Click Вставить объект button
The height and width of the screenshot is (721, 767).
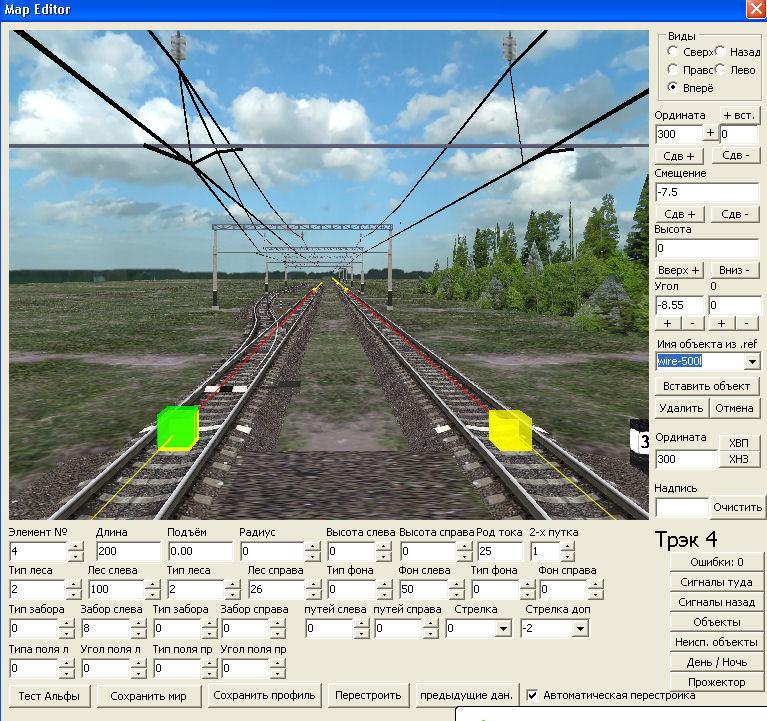[708, 386]
